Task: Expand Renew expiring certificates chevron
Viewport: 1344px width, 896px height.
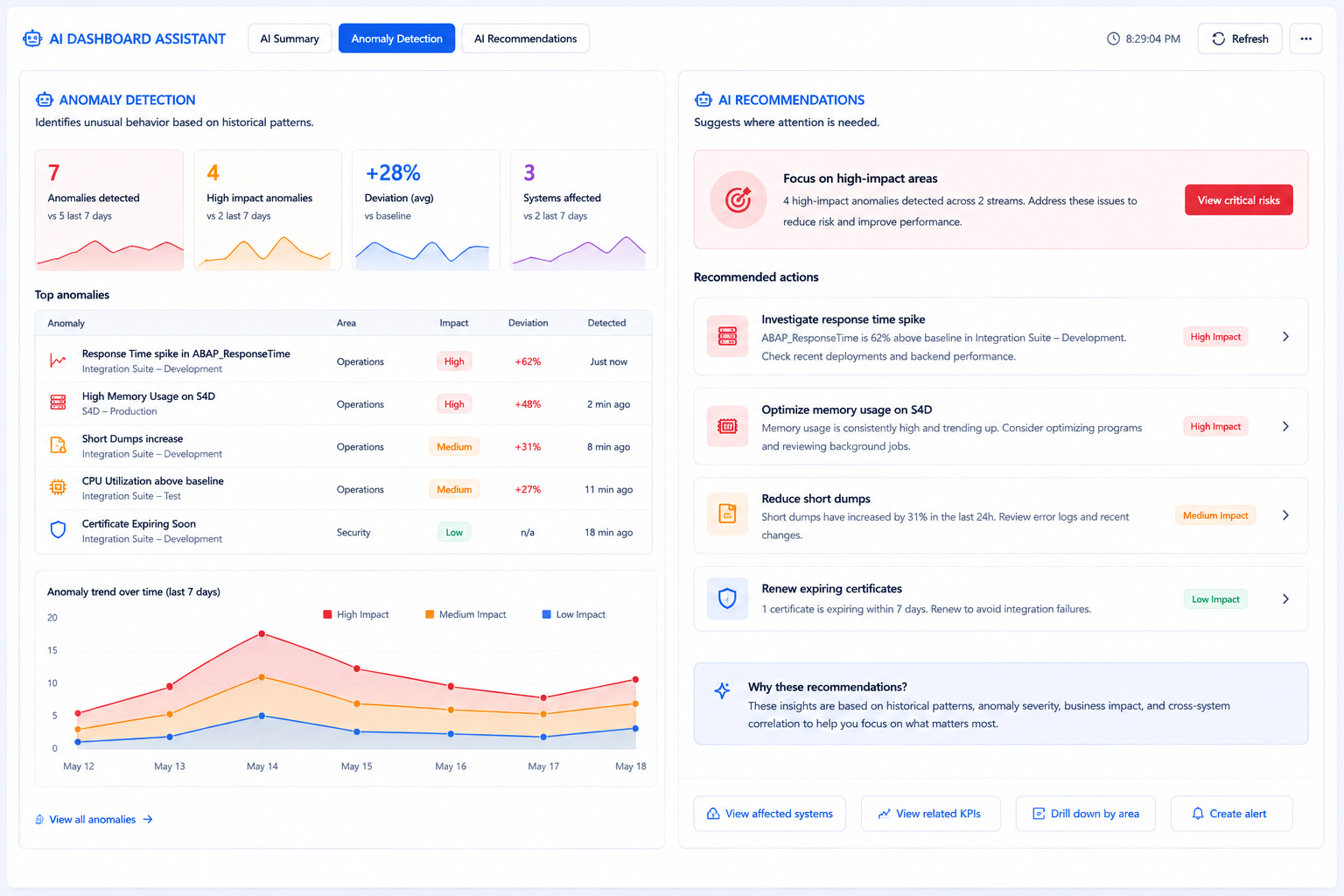Action: click(1285, 599)
